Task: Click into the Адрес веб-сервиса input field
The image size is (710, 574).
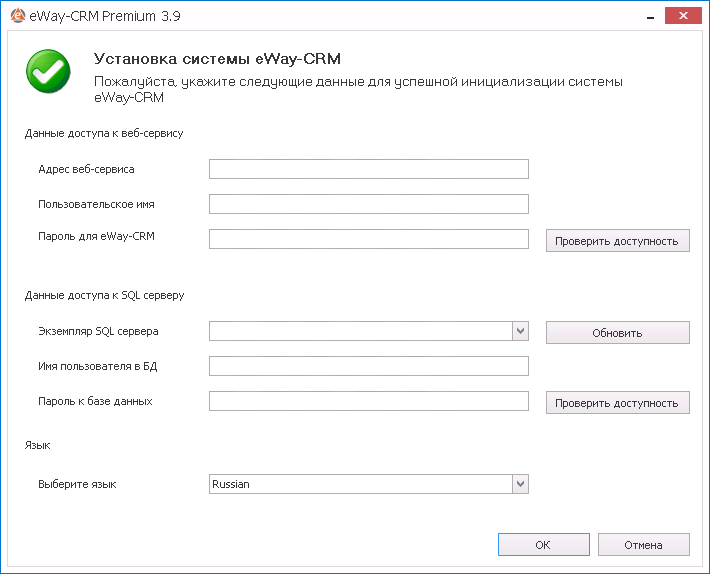Action: click(x=369, y=169)
